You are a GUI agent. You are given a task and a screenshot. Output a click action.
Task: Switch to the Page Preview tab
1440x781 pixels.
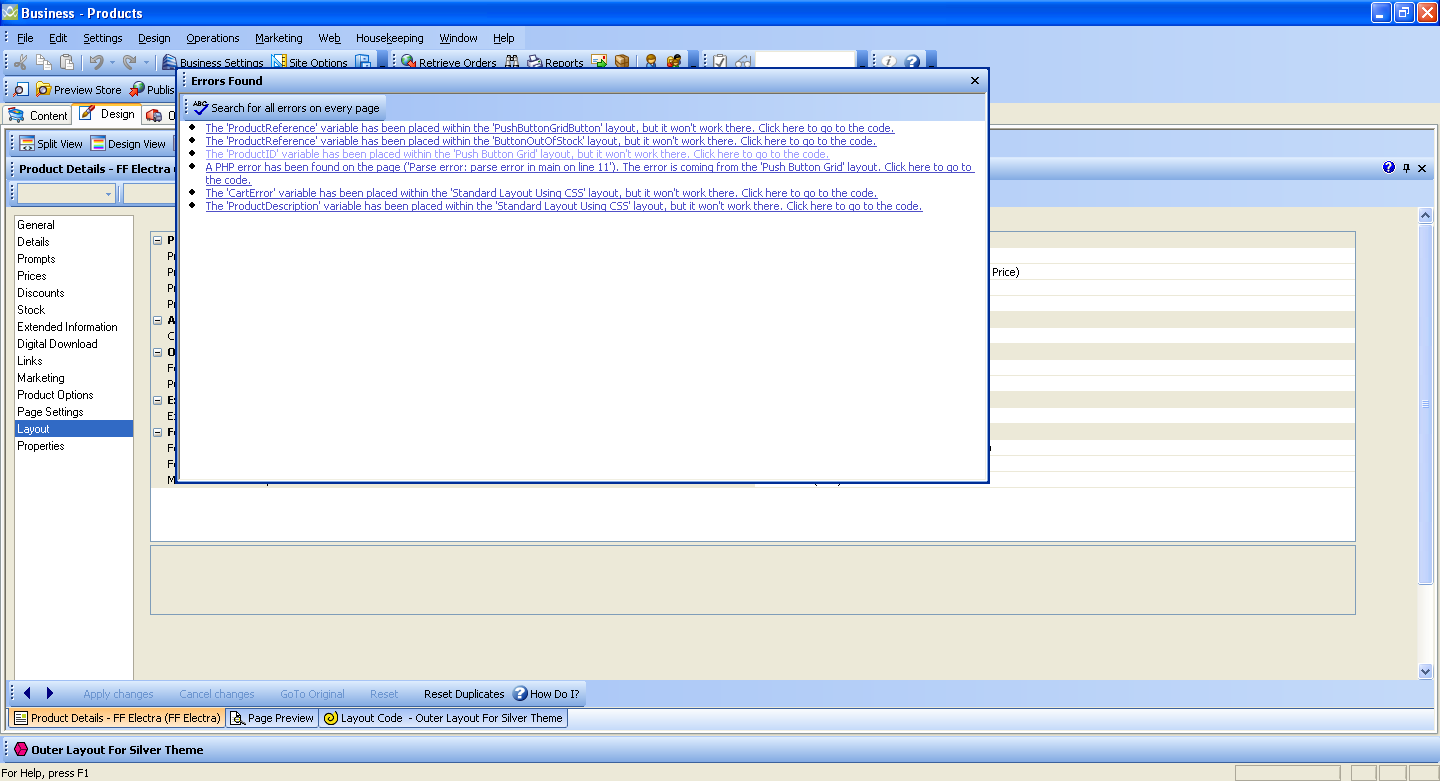(x=272, y=718)
